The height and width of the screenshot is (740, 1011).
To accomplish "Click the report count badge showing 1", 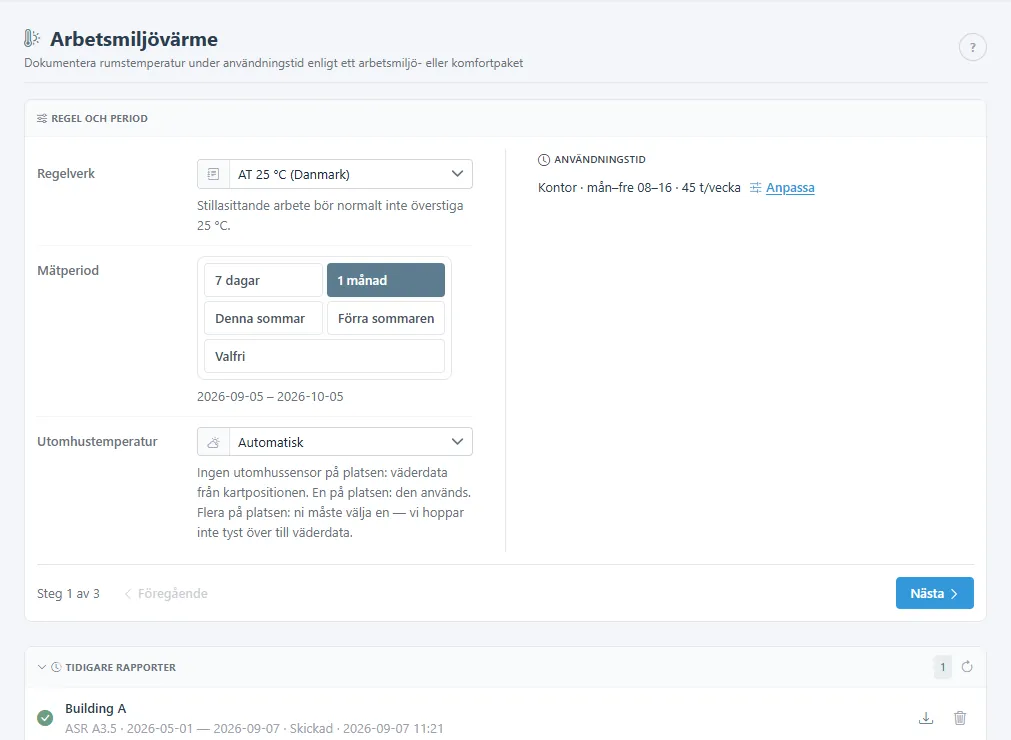I will 942,667.
